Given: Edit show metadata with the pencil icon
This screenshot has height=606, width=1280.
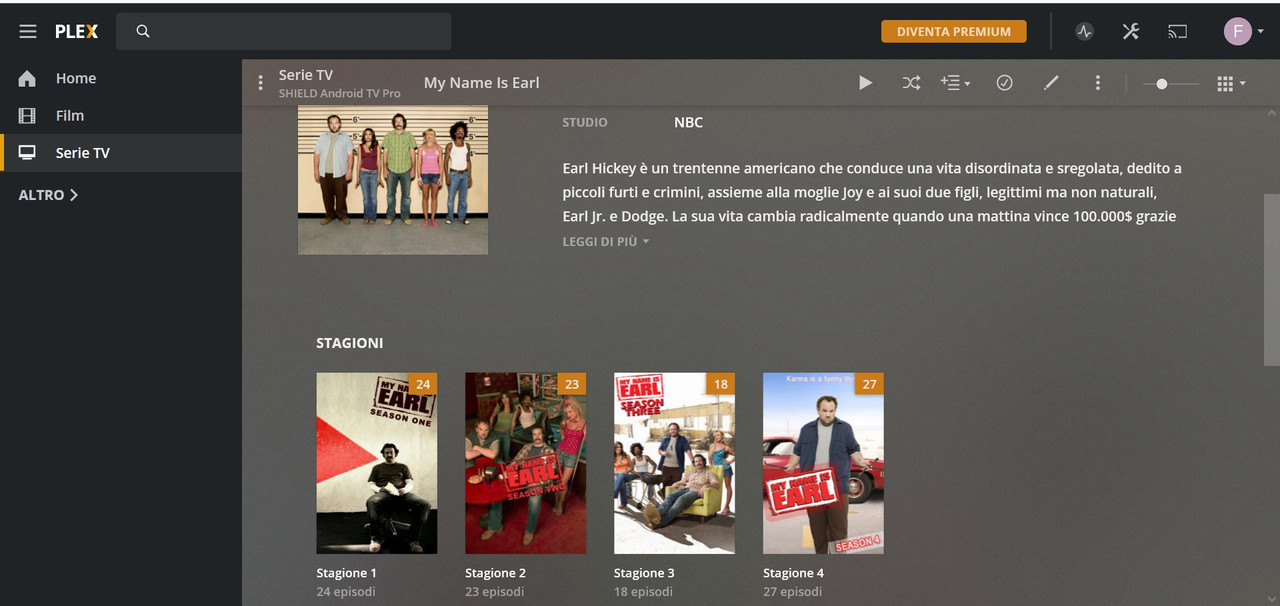Looking at the screenshot, I should click(x=1051, y=83).
